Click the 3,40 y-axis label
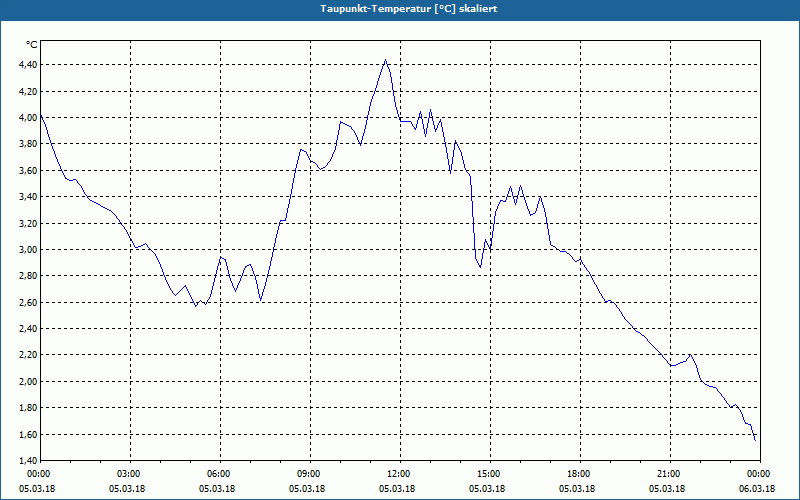The image size is (800, 500). [x=28, y=196]
